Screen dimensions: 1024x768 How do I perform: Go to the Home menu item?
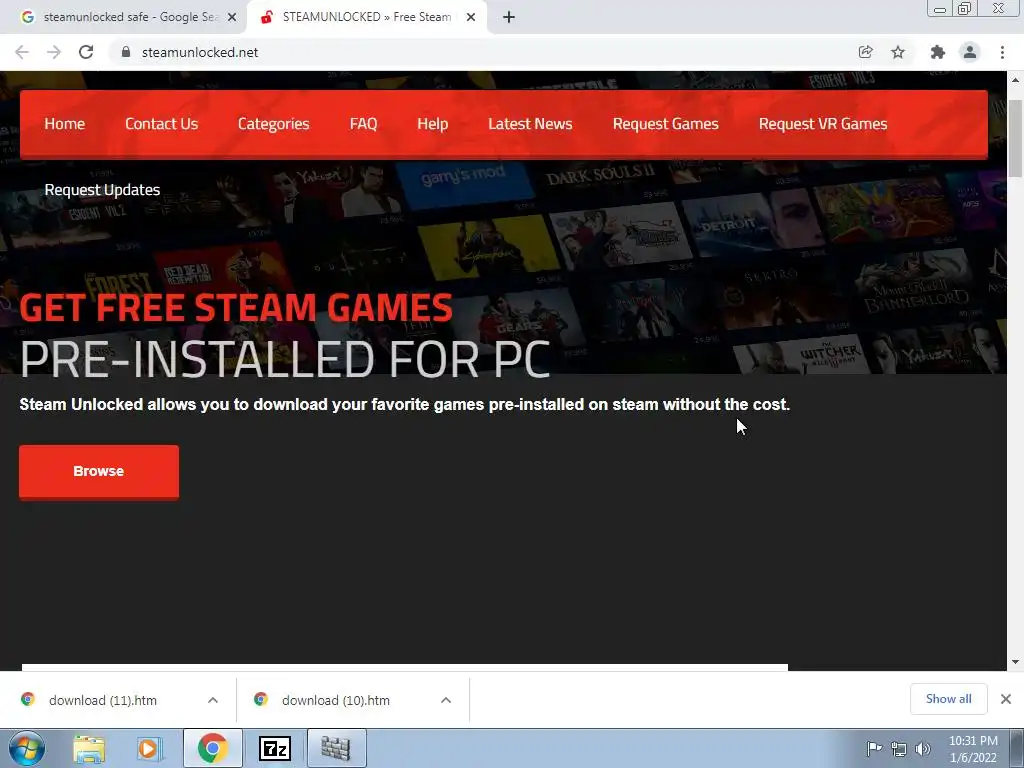click(x=65, y=124)
